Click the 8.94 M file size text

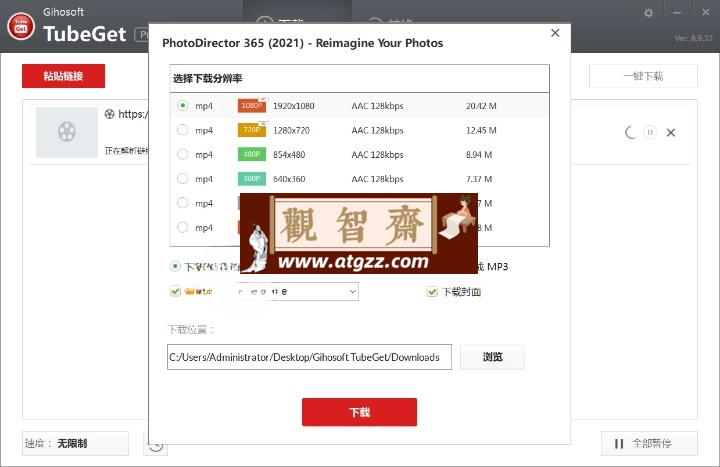pos(479,154)
